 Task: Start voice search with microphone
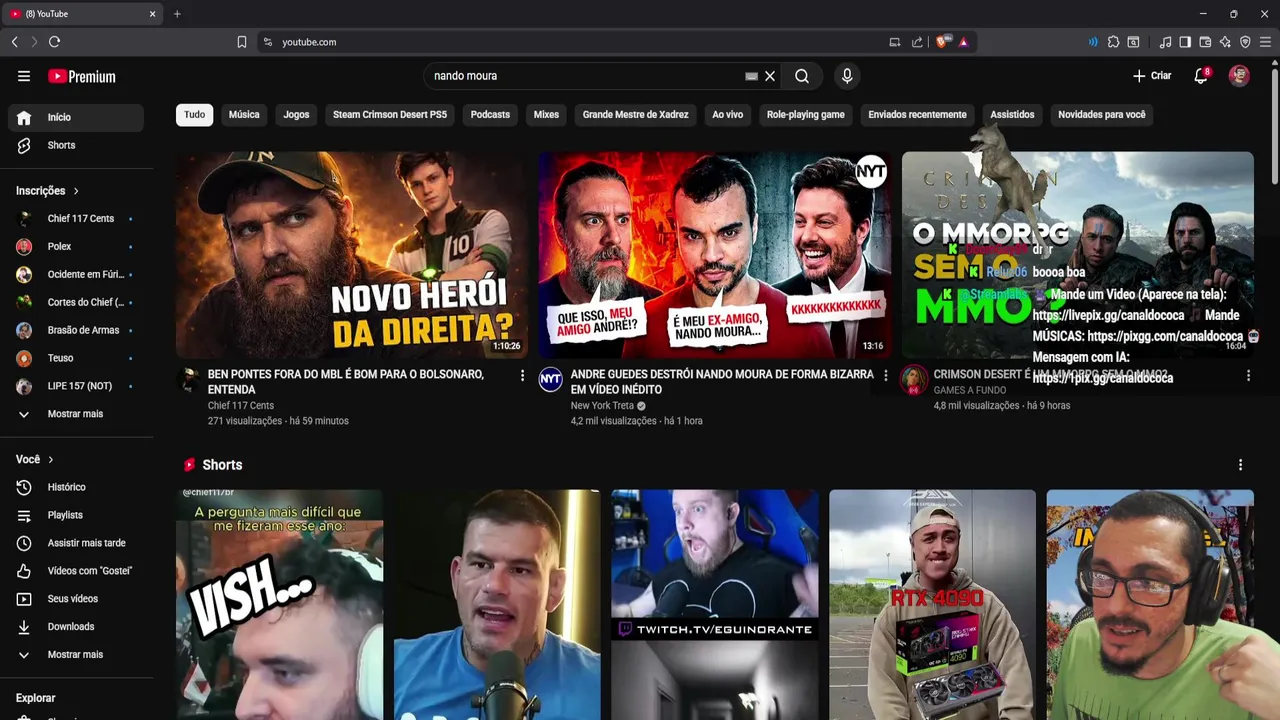(847, 76)
